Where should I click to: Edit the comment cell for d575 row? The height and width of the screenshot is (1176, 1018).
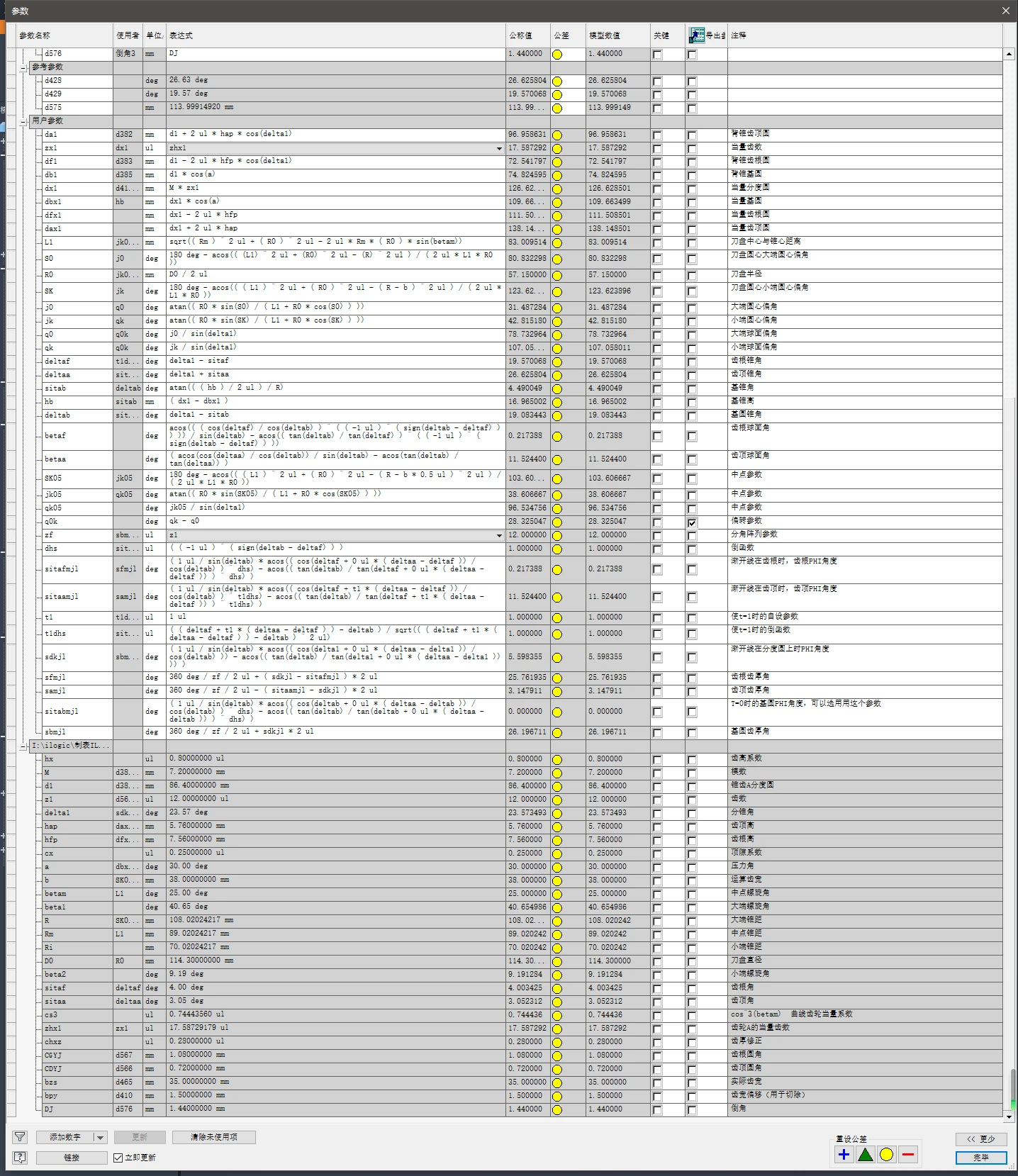coord(865,108)
